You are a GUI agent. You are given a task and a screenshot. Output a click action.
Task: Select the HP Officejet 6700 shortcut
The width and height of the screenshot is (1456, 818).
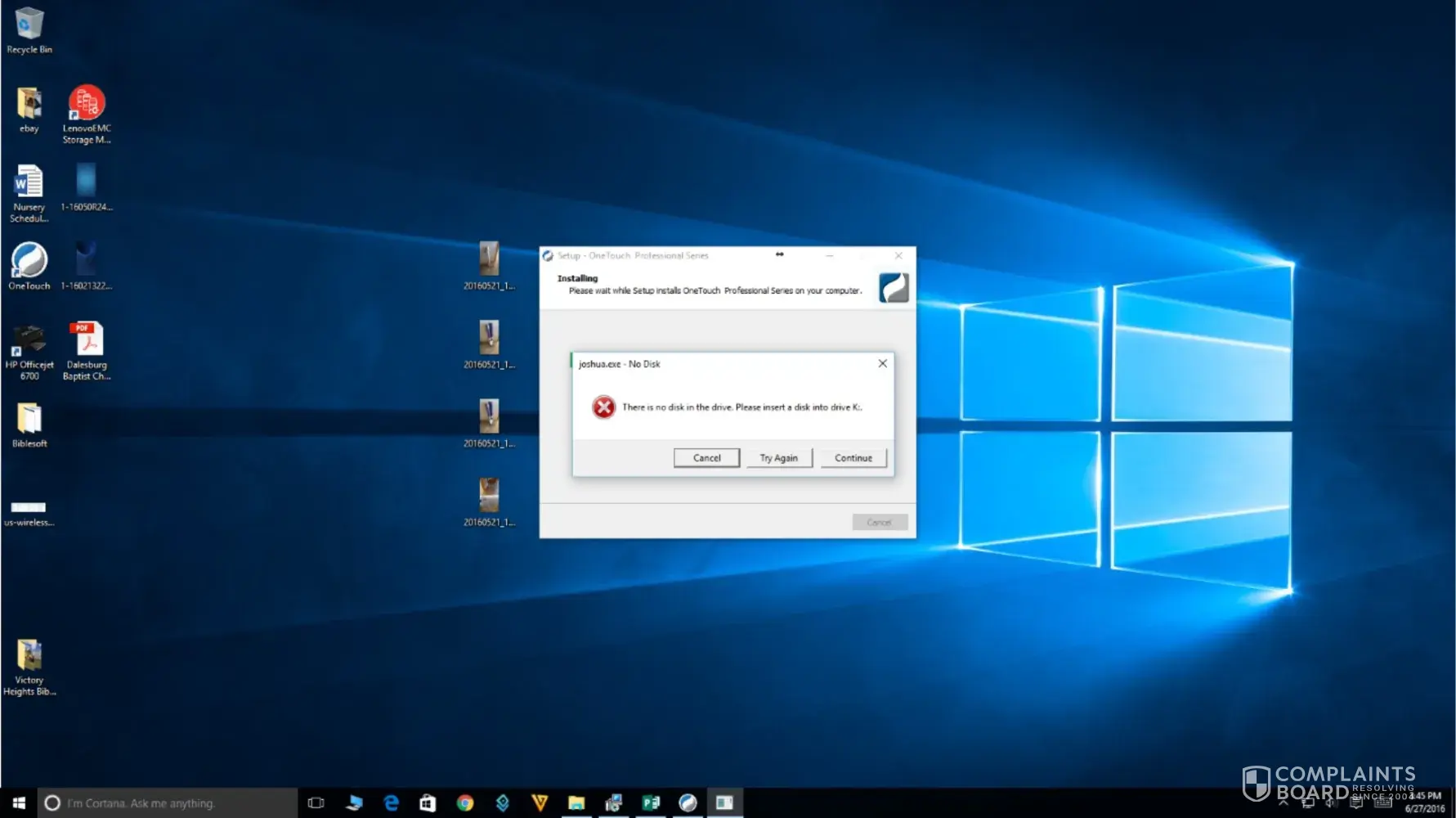pyautogui.click(x=29, y=341)
